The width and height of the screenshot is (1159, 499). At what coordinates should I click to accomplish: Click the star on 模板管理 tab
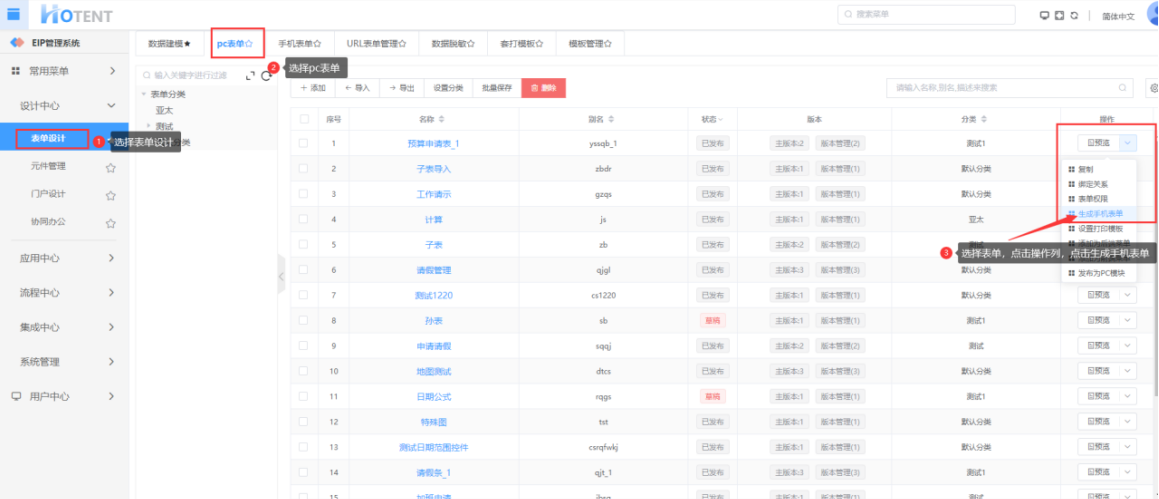[608, 44]
